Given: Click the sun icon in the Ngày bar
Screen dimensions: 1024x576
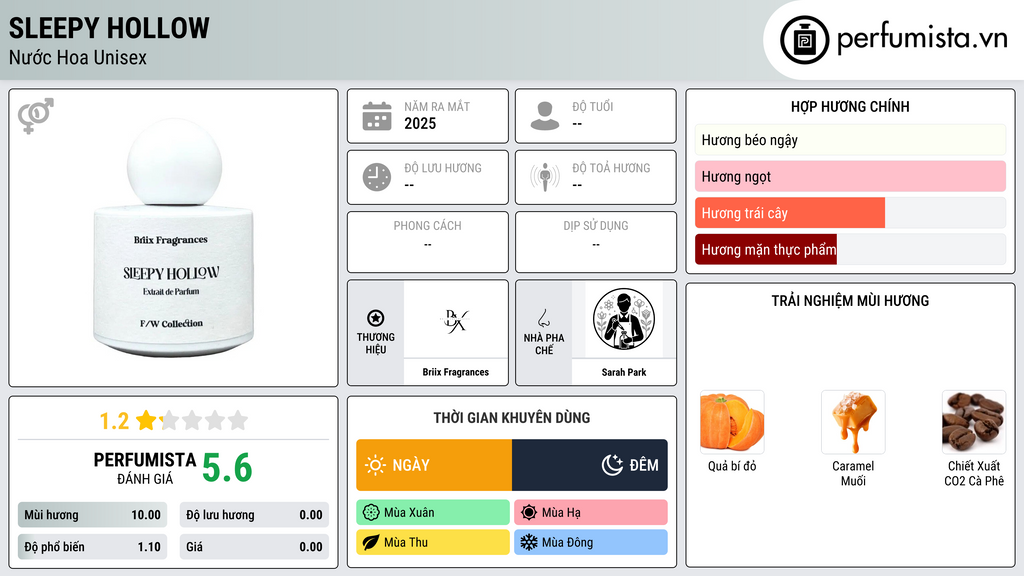Looking at the screenshot, I should click(376, 465).
